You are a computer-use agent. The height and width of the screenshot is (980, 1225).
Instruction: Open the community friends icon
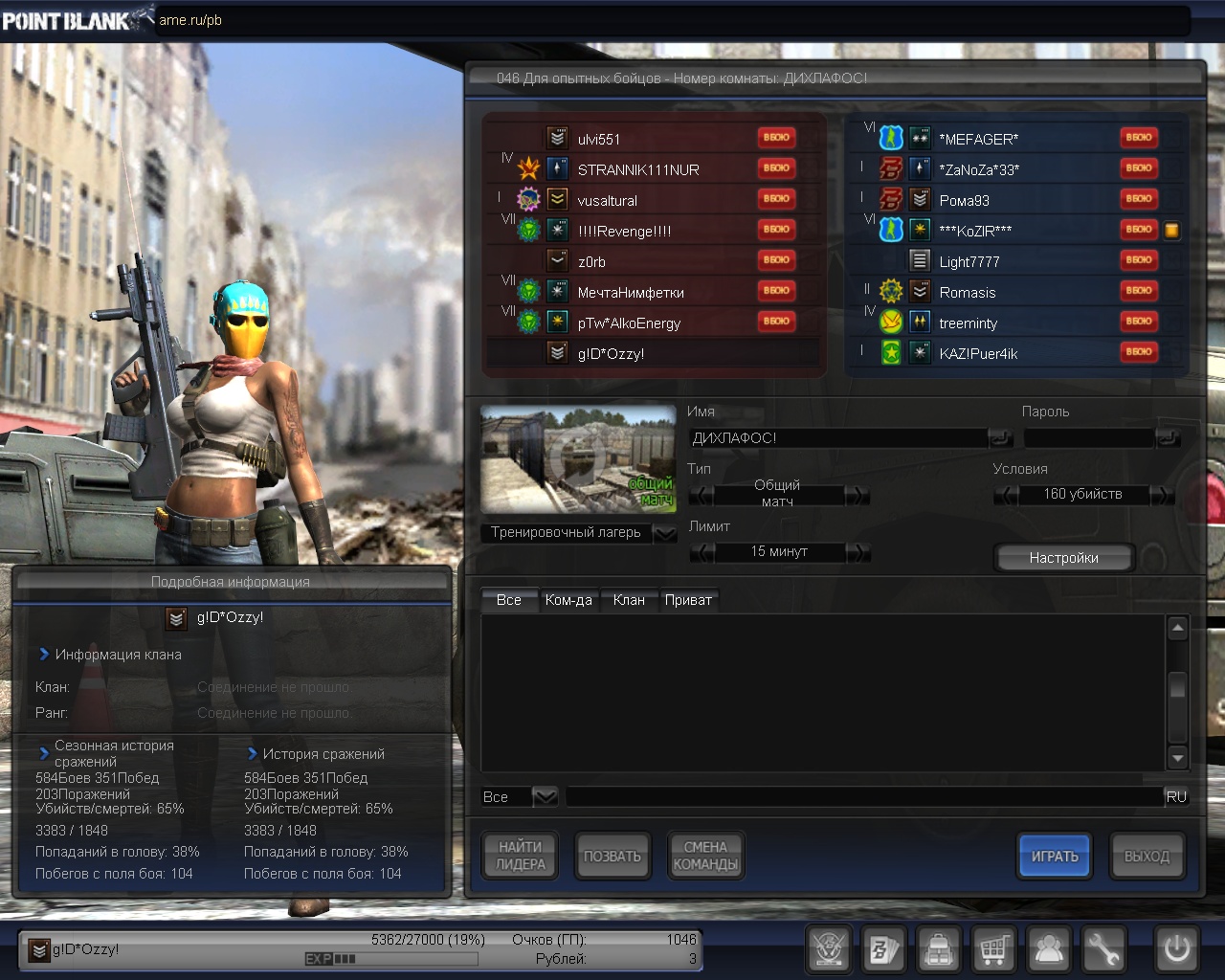point(1049,949)
